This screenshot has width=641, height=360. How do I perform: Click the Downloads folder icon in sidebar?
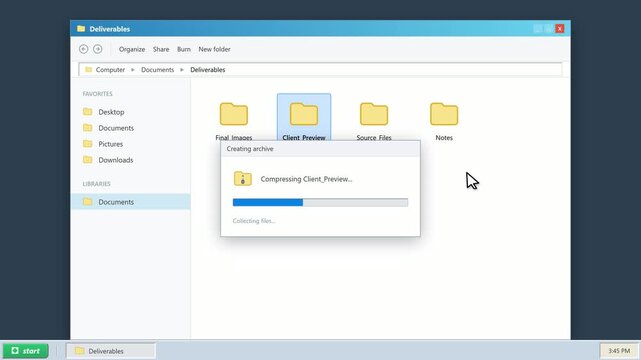coord(87,159)
